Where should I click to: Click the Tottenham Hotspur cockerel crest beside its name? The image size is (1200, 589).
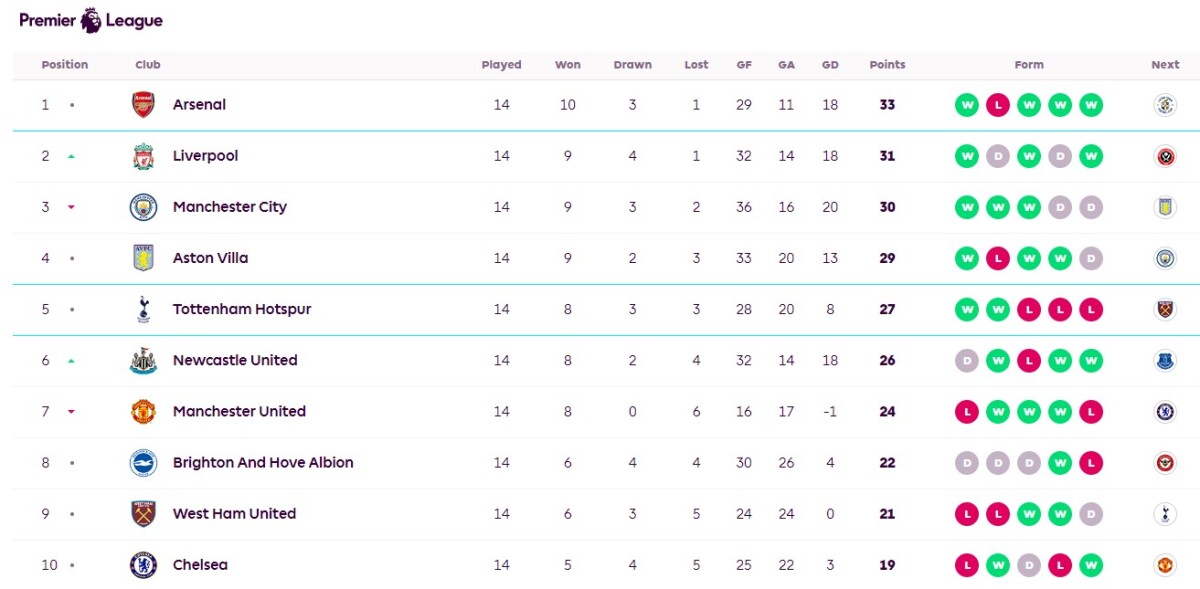[x=144, y=309]
